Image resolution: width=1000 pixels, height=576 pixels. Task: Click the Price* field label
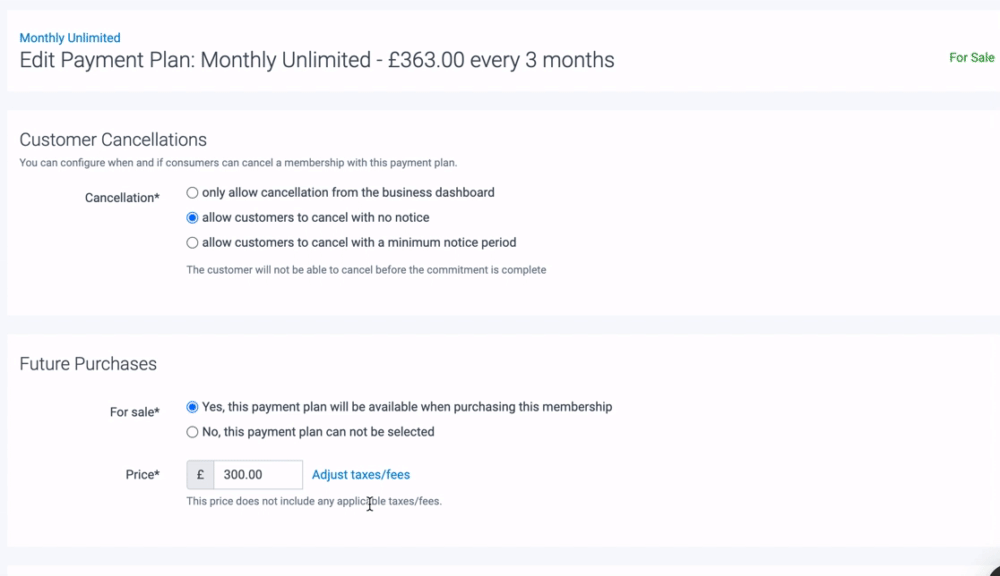point(142,475)
